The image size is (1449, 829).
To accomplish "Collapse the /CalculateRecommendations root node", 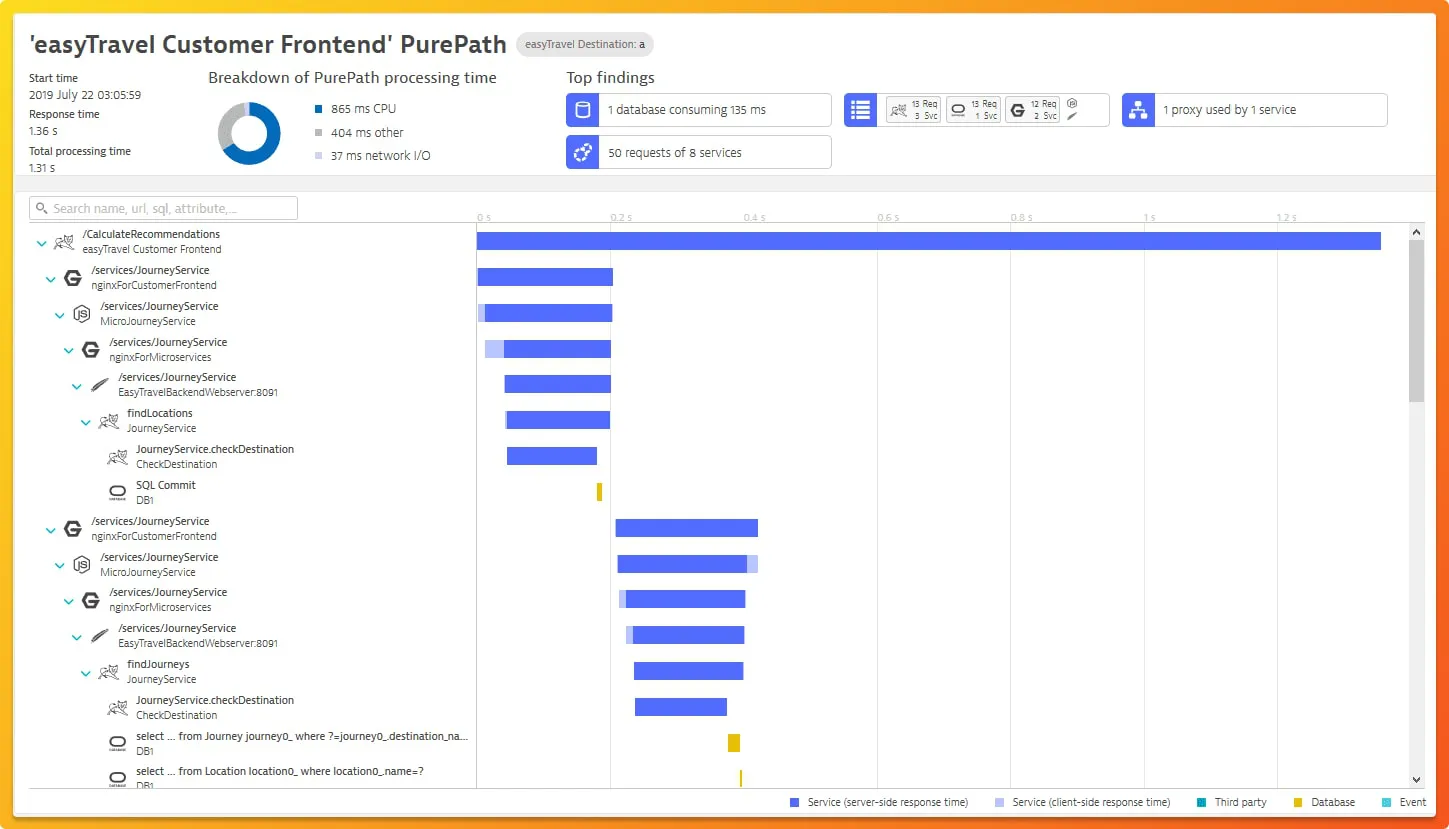I will pos(42,243).
